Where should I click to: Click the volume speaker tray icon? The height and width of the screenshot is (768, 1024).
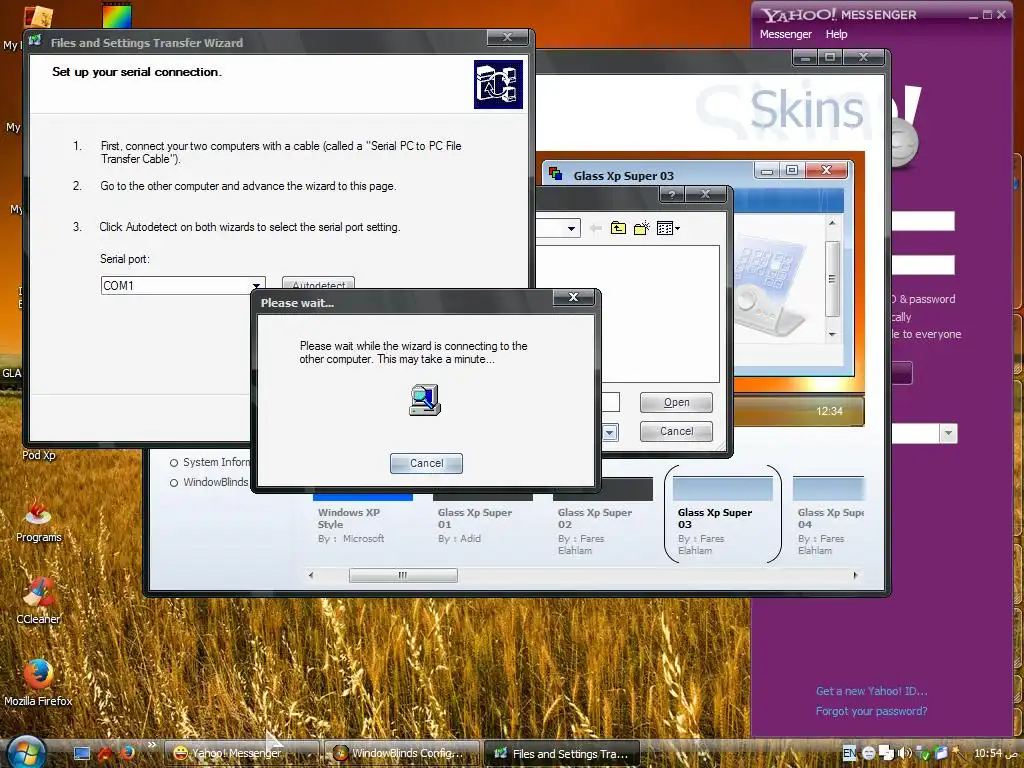(904, 753)
